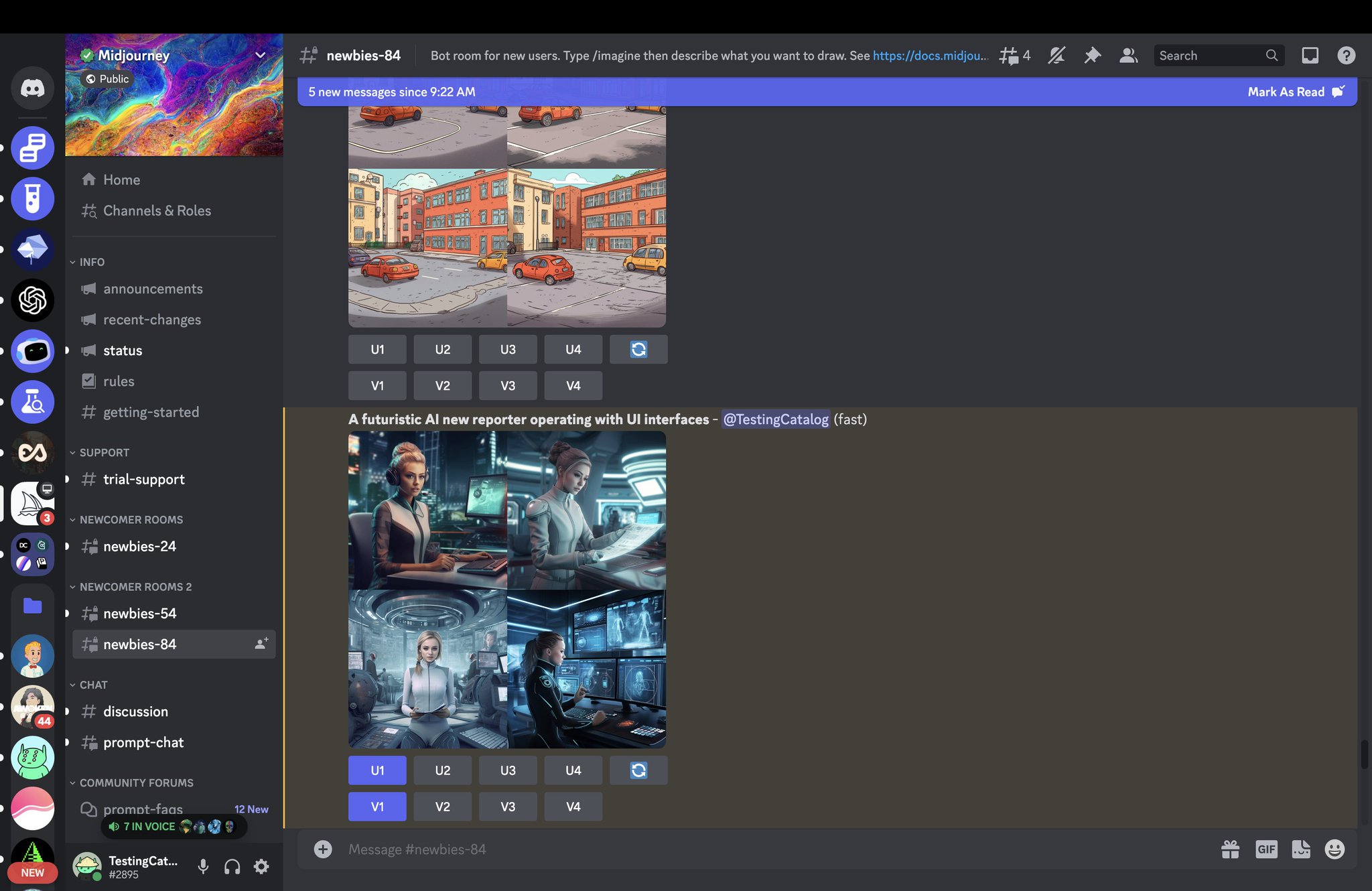Click invite icon on newbies-84 channel

tap(261, 644)
